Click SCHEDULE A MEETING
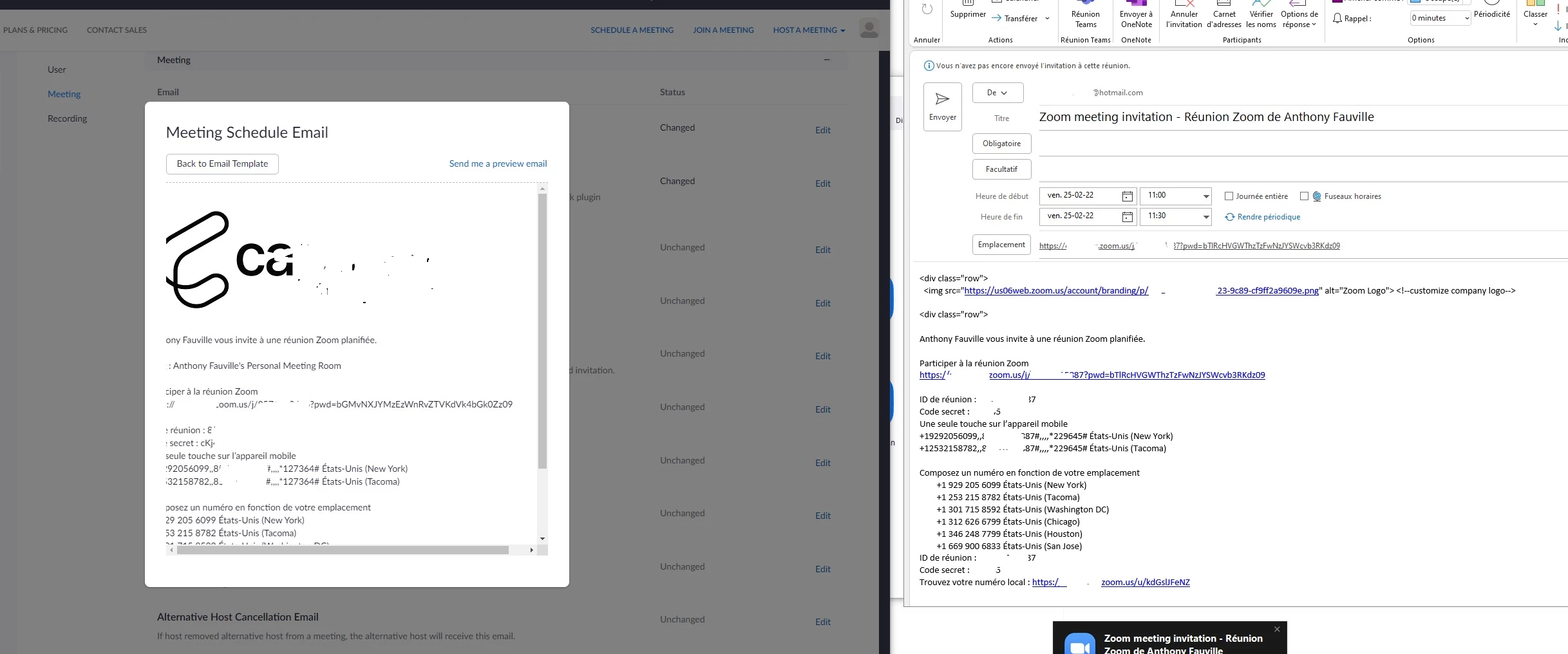Image resolution: width=1568 pixels, height=654 pixels. (x=632, y=30)
